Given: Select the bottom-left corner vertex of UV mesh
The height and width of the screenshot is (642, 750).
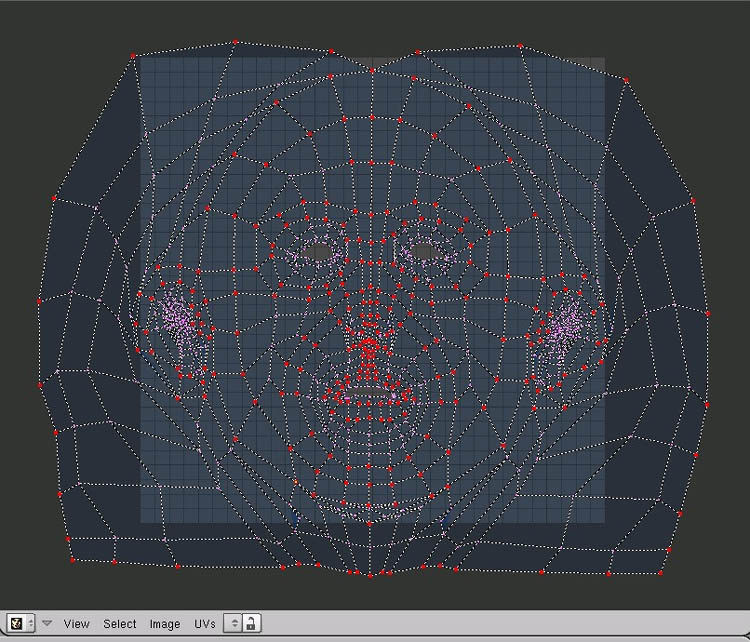Looking at the screenshot, I should coord(72,560).
